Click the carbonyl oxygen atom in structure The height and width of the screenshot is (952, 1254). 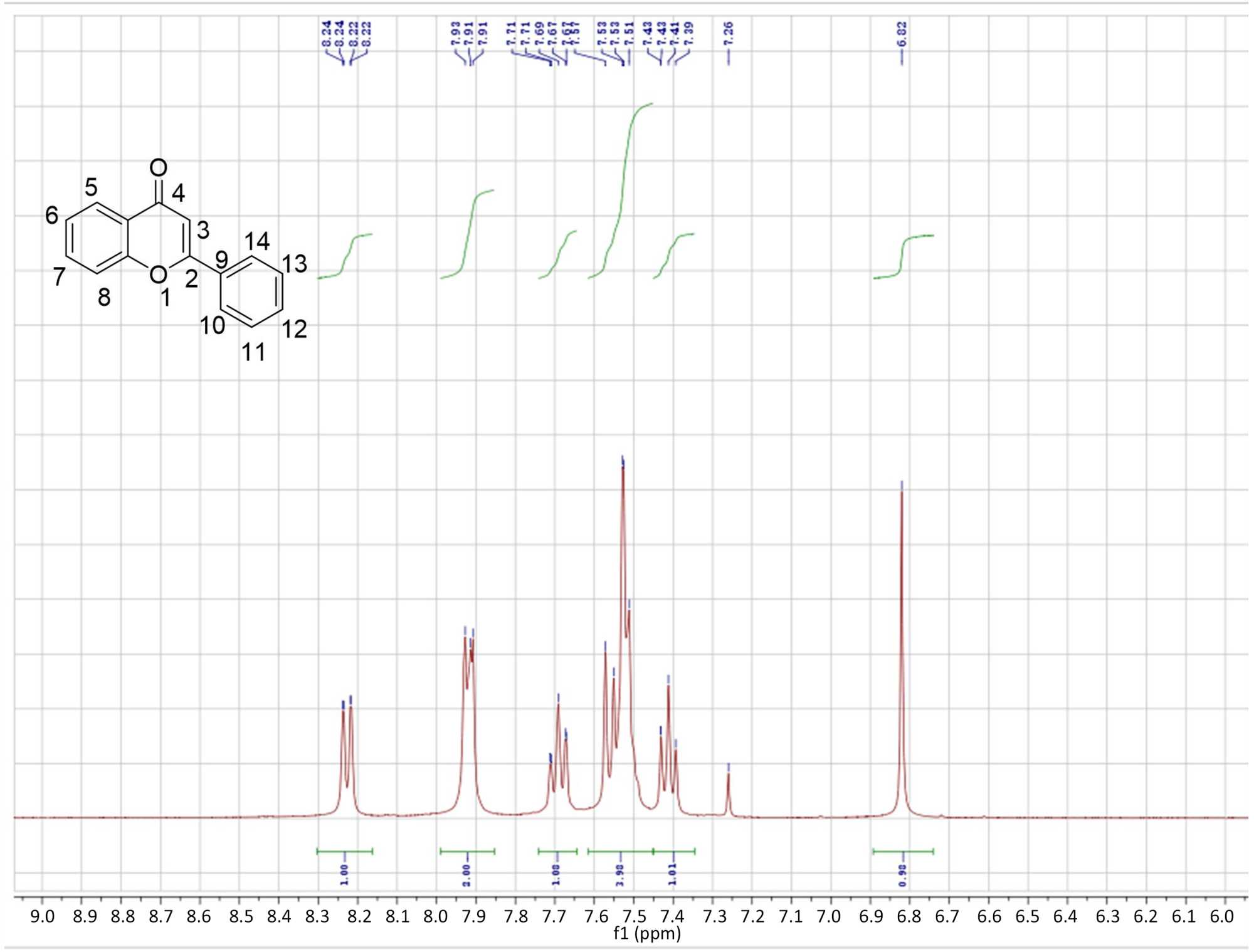159,167
